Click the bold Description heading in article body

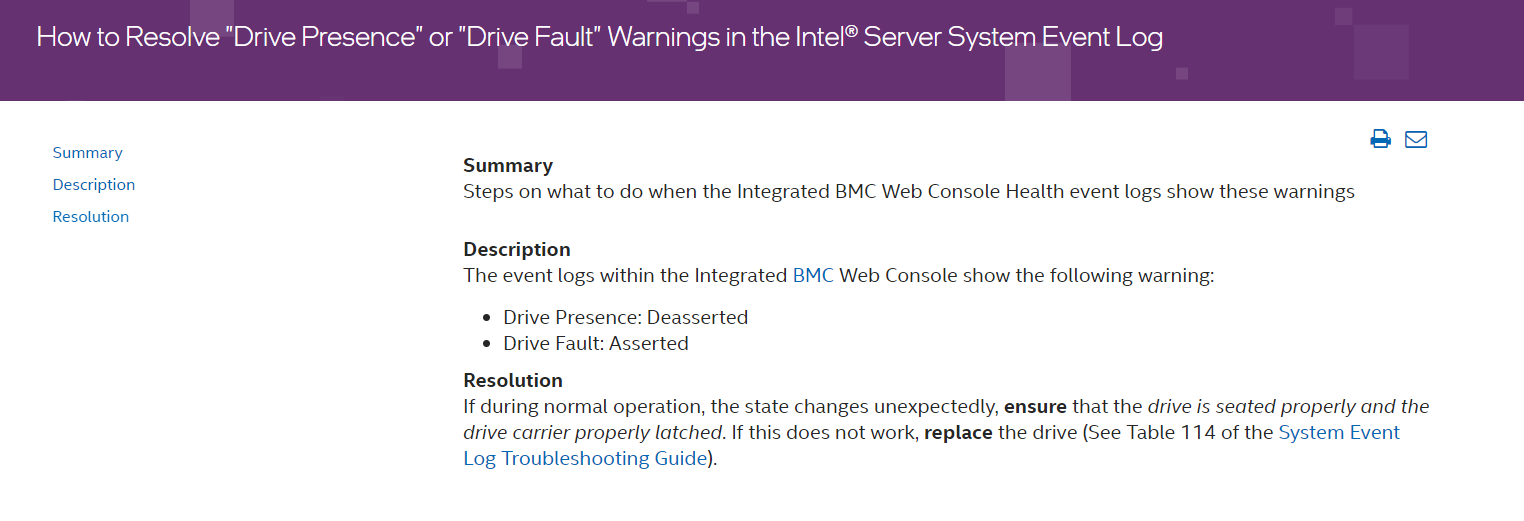point(517,250)
